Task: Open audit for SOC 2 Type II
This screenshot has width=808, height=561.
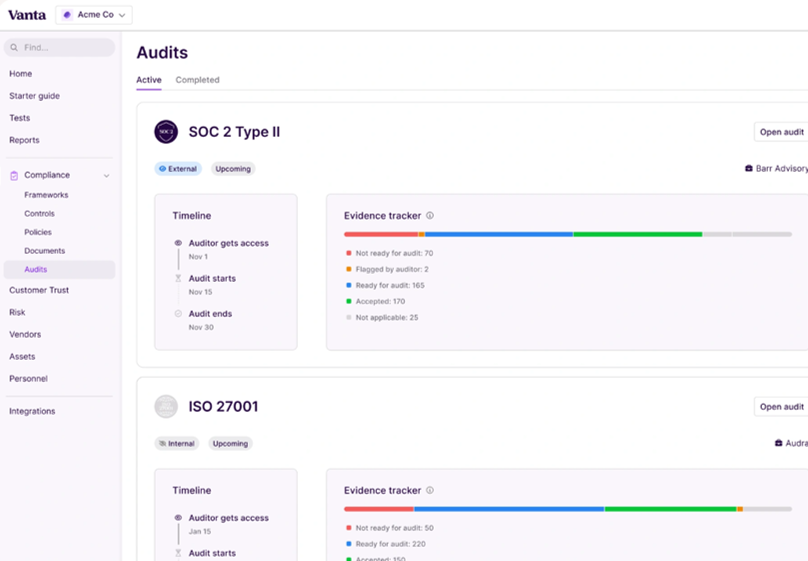Action: (781, 132)
